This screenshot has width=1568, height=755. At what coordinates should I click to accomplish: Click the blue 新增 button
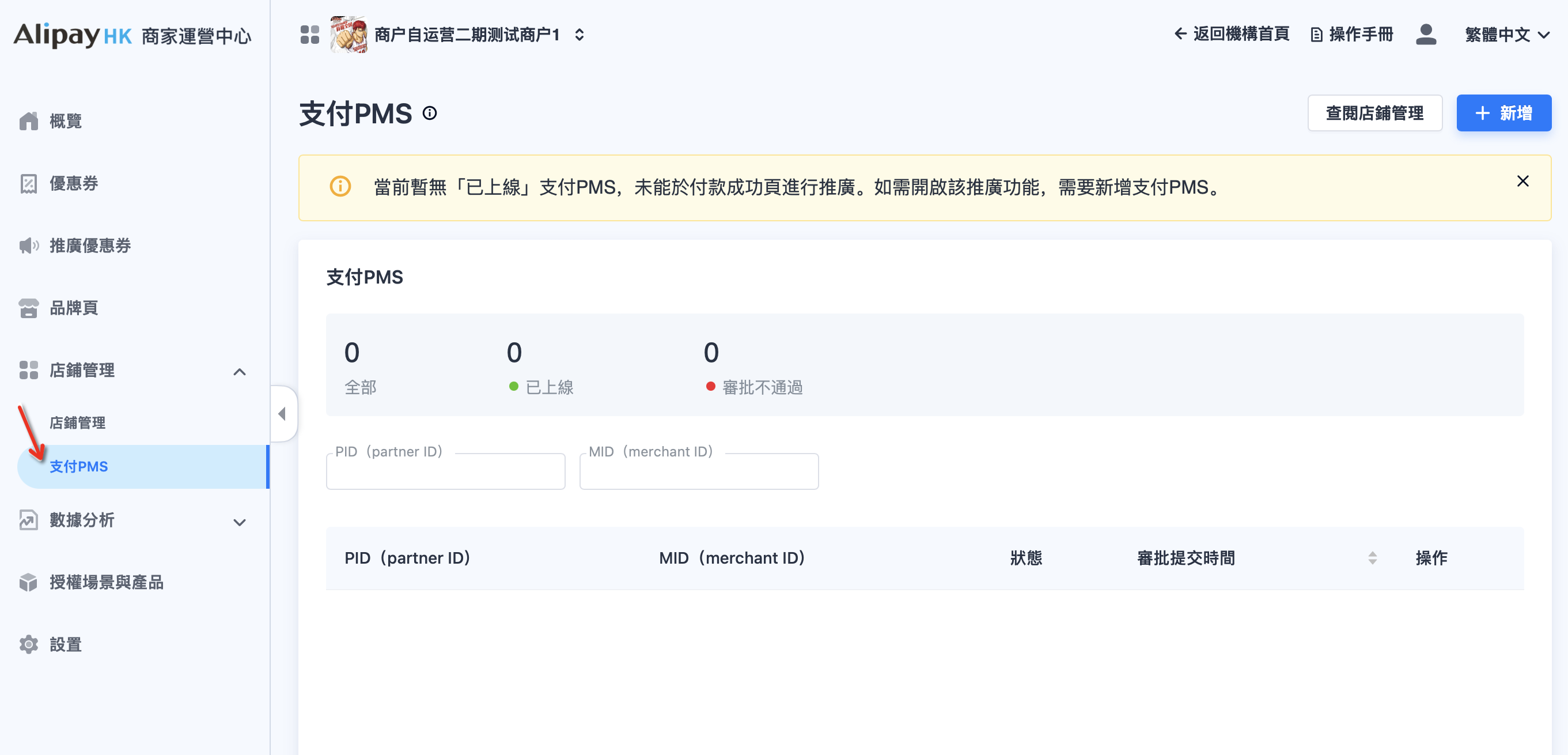(x=1503, y=112)
